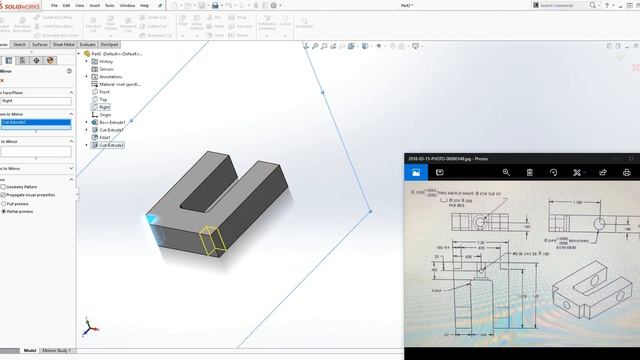Click the Options gear icon in the top toolbar

[274, 6]
